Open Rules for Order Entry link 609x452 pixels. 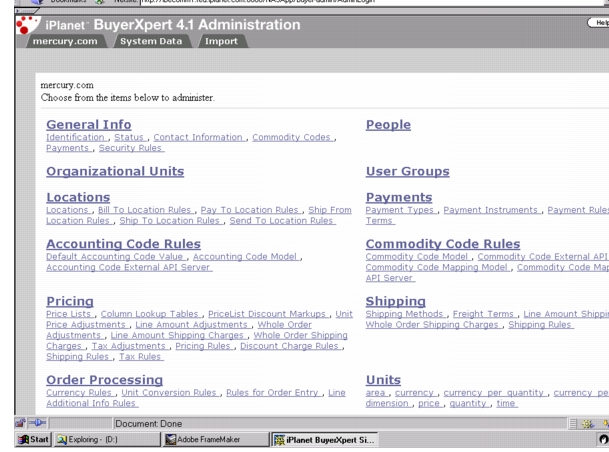coord(272,393)
